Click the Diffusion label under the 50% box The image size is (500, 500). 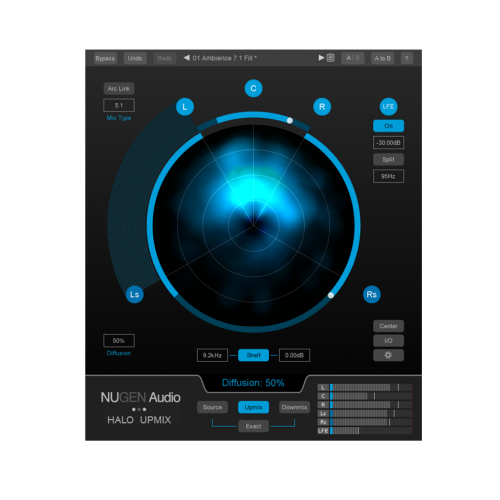[x=119, y=353]
